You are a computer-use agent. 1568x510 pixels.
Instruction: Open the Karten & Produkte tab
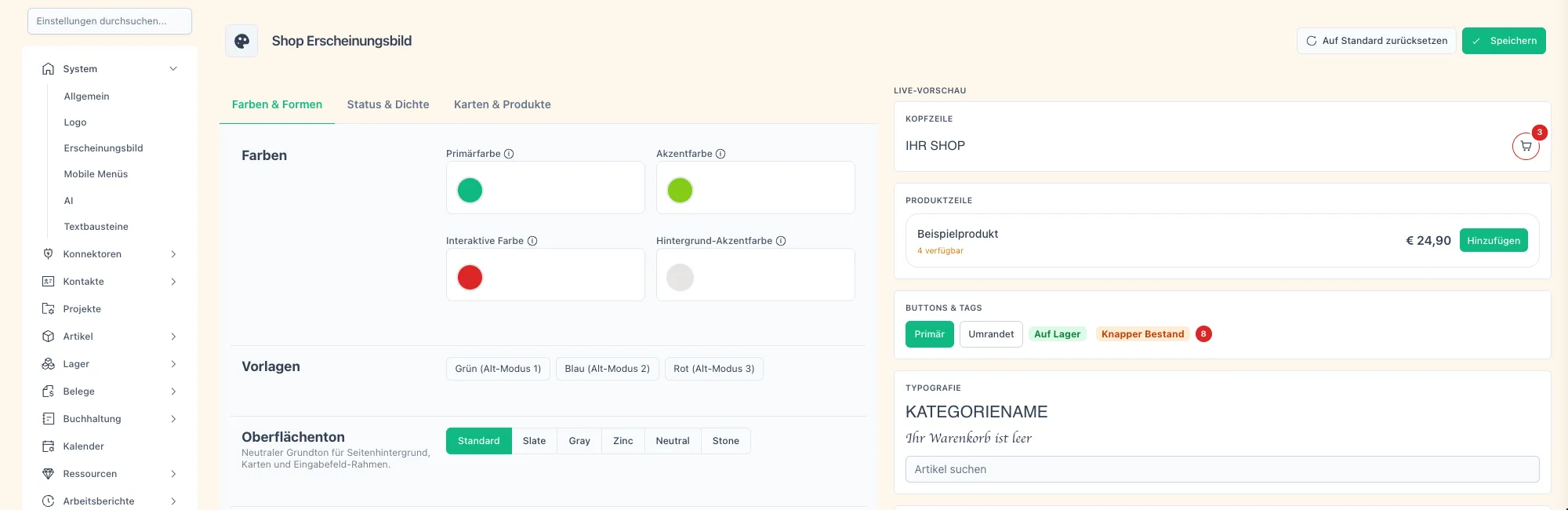click(x=503, y=104)
